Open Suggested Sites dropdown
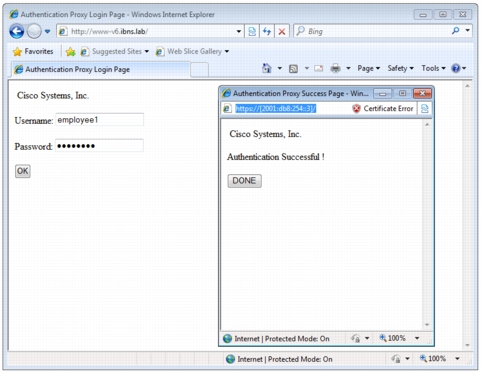 [114, 52]
